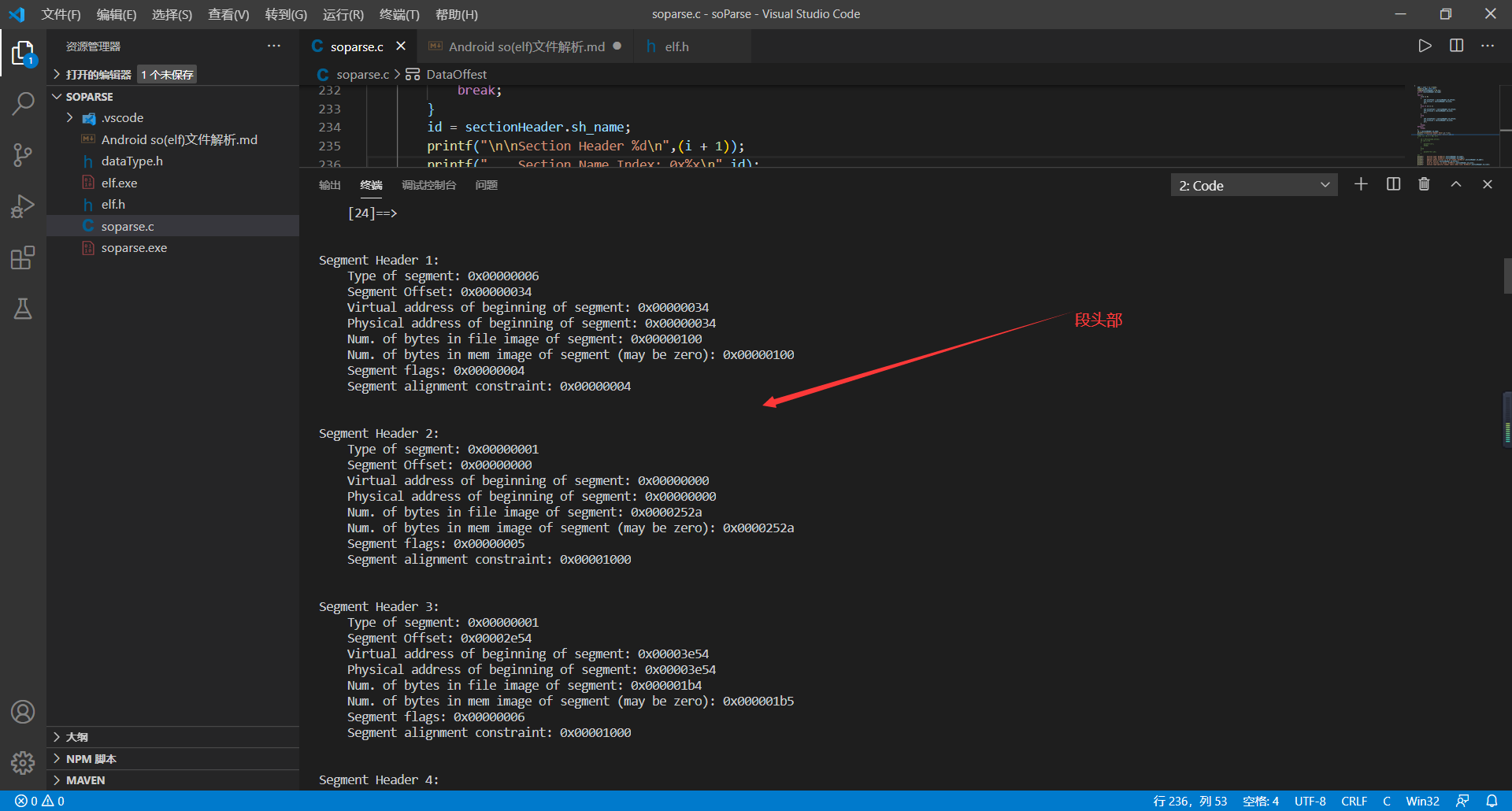The width and height of the screenshot is (1512, 811).
Task: Open the 编辑(E) menu
Action: tap(117, 14)
